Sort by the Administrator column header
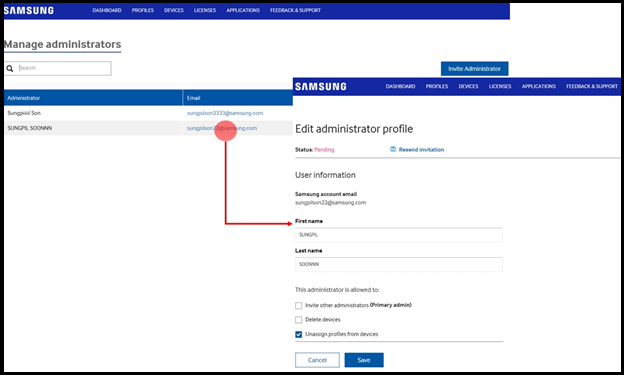624x375 pixels. 93,98
